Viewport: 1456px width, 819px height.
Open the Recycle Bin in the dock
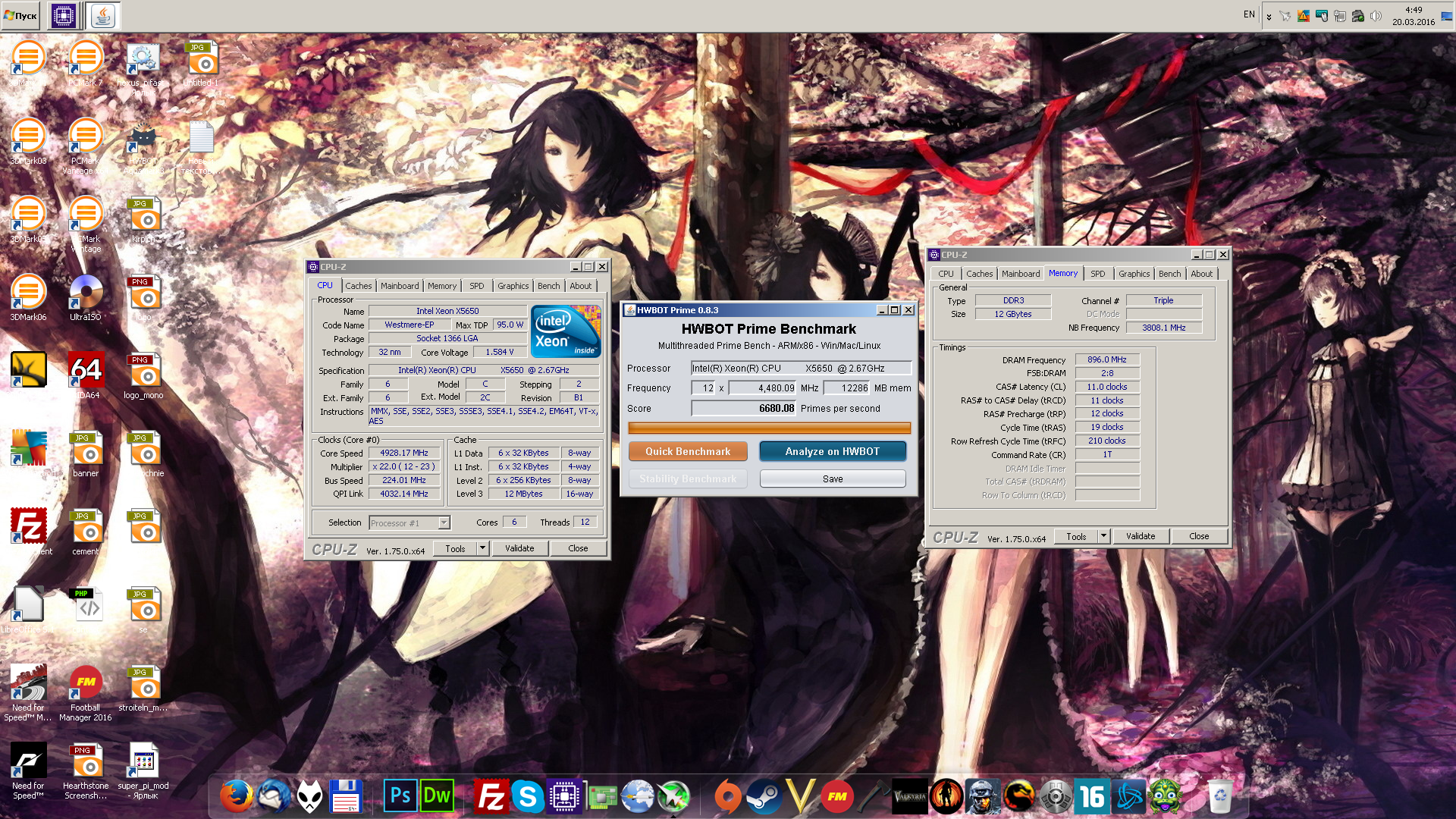point(1219,796)
